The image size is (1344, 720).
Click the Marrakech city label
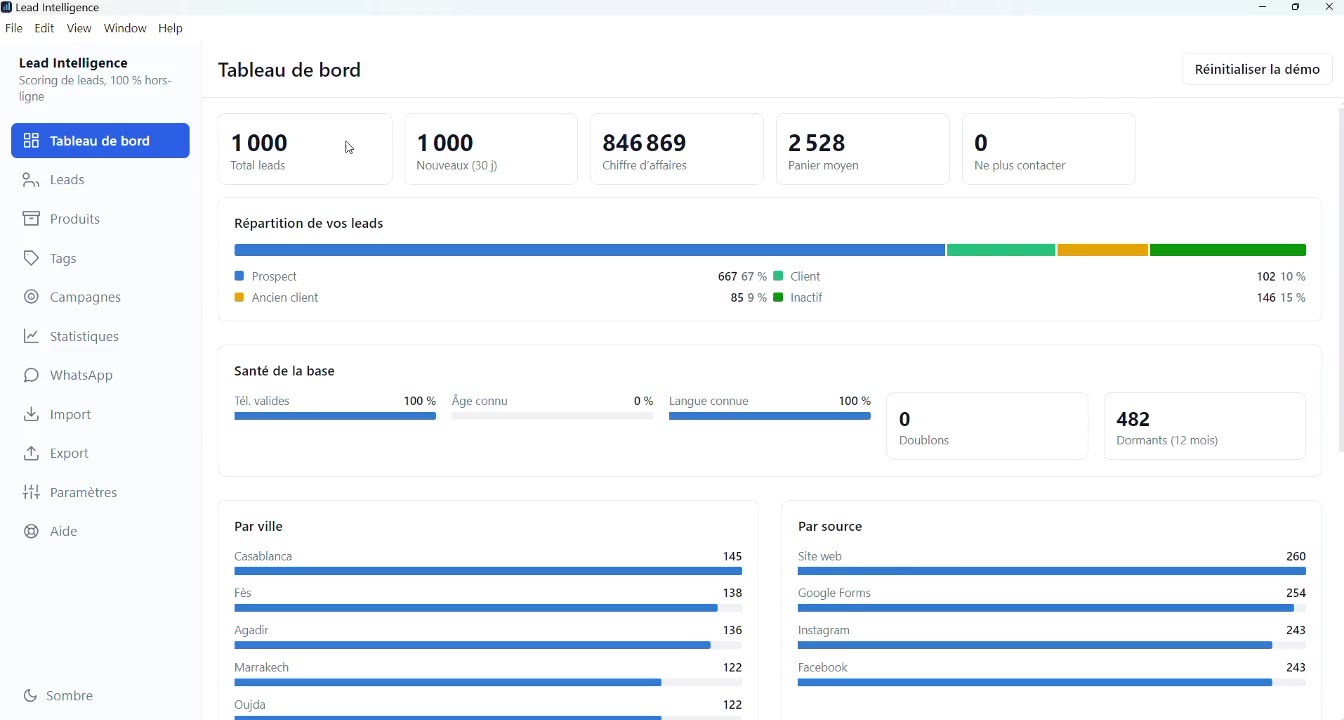tap(261, 667)
